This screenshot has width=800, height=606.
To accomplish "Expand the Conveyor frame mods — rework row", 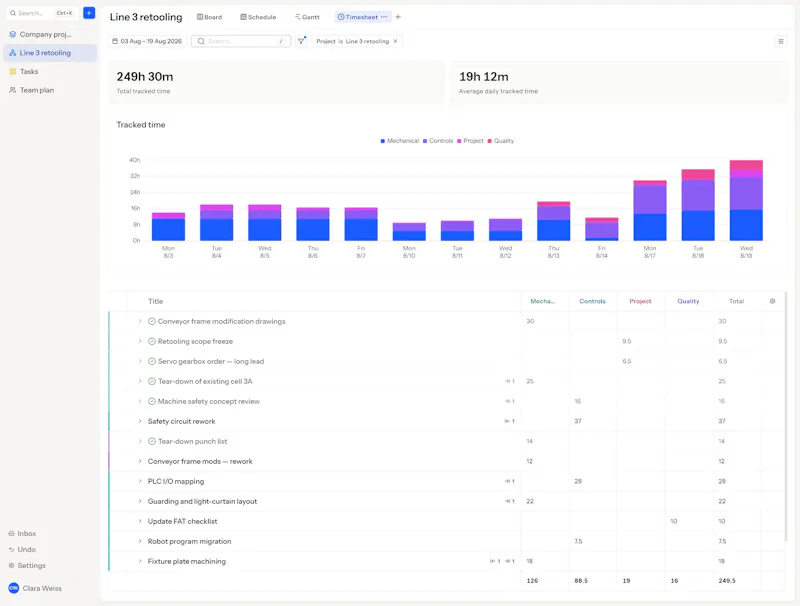I will click(x=140, y=461).
